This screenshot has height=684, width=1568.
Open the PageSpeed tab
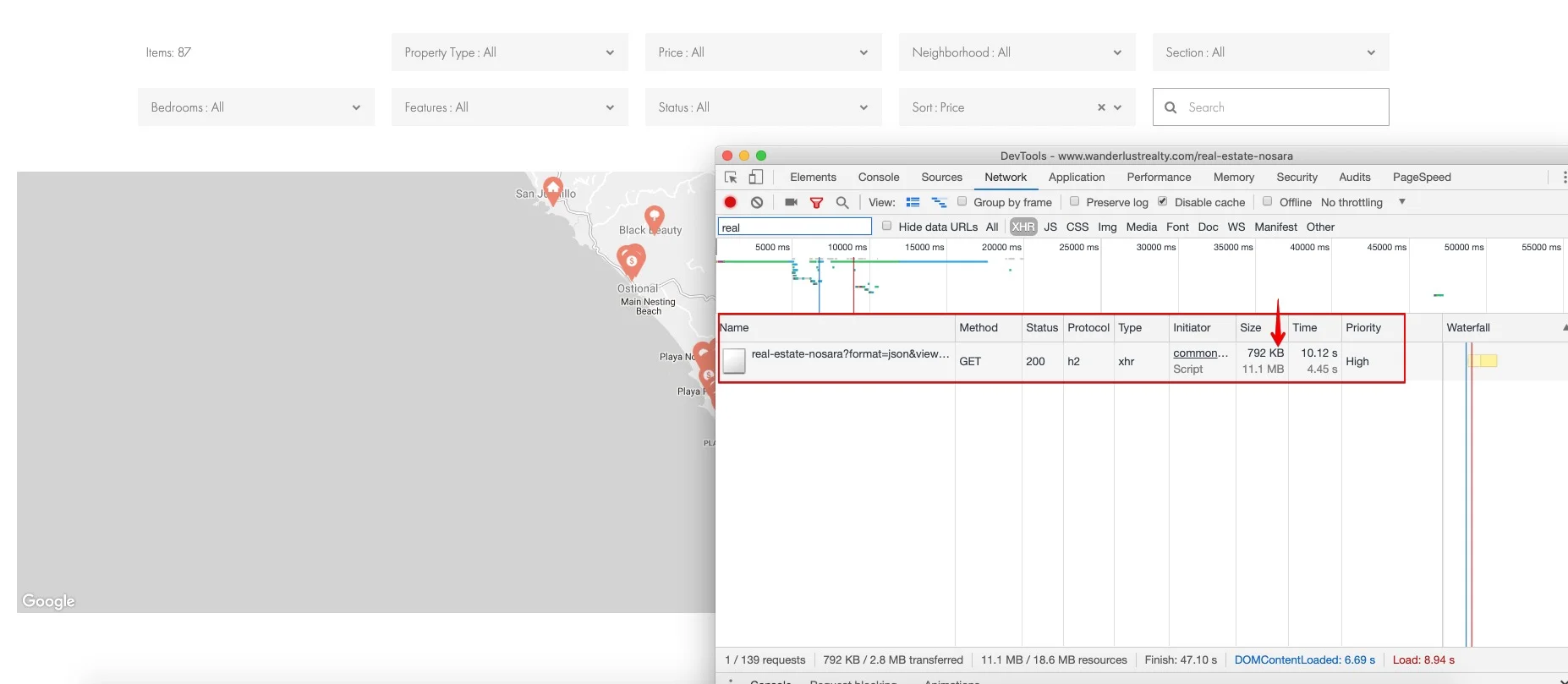point(1422,177)
